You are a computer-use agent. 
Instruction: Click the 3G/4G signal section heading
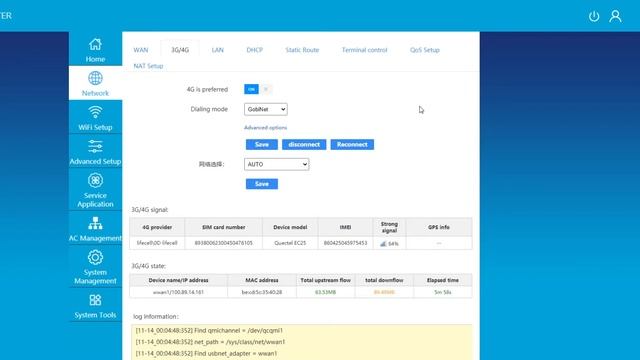pyautogui.click(x=149, y=209)
